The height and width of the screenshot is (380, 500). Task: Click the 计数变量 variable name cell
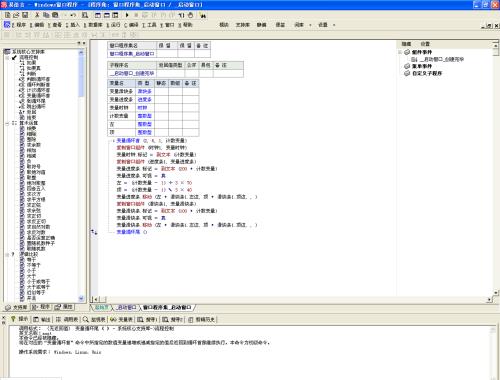(121, 116)
